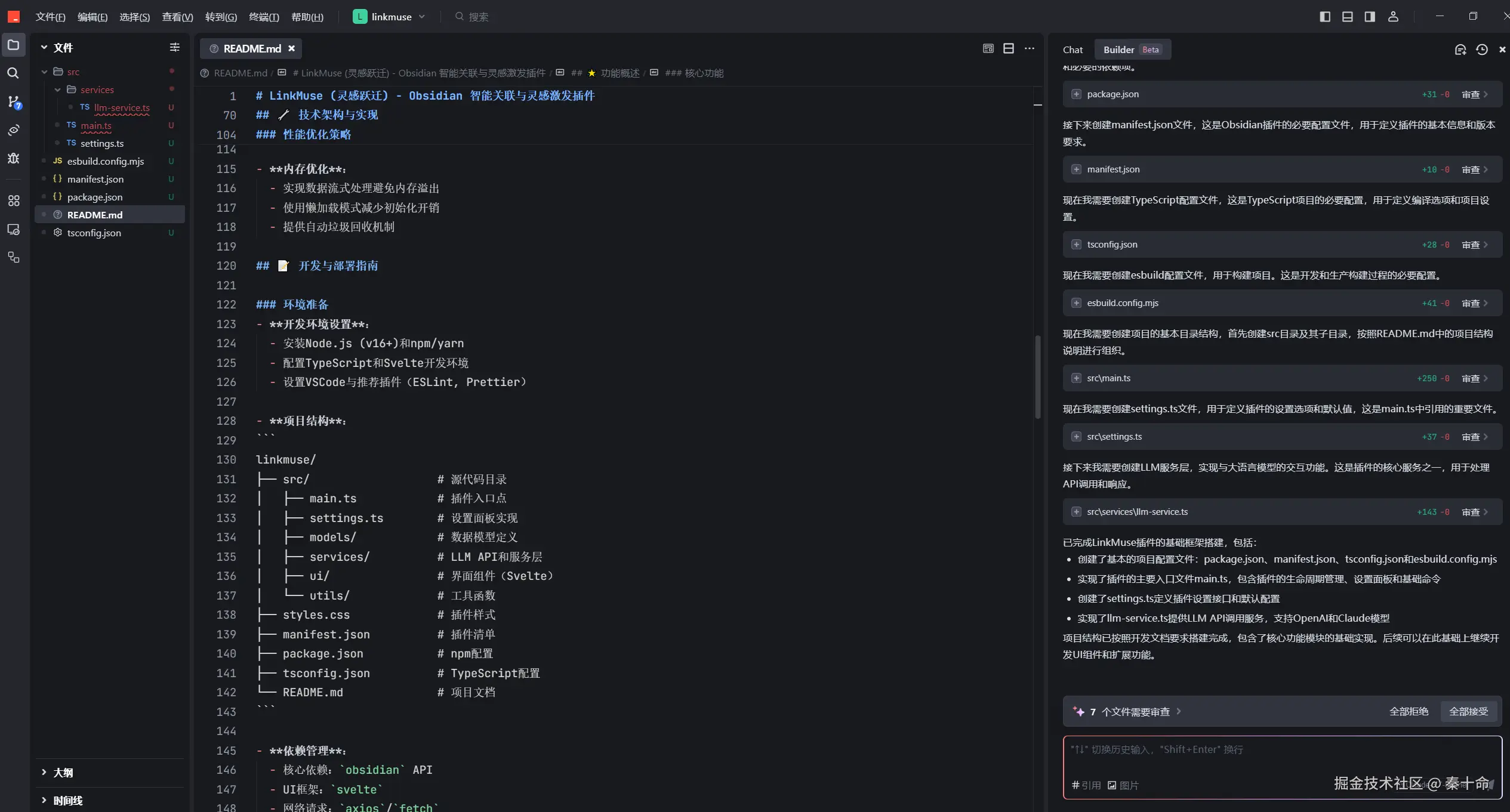Click the 全部接受 button

coord(1468,711)
